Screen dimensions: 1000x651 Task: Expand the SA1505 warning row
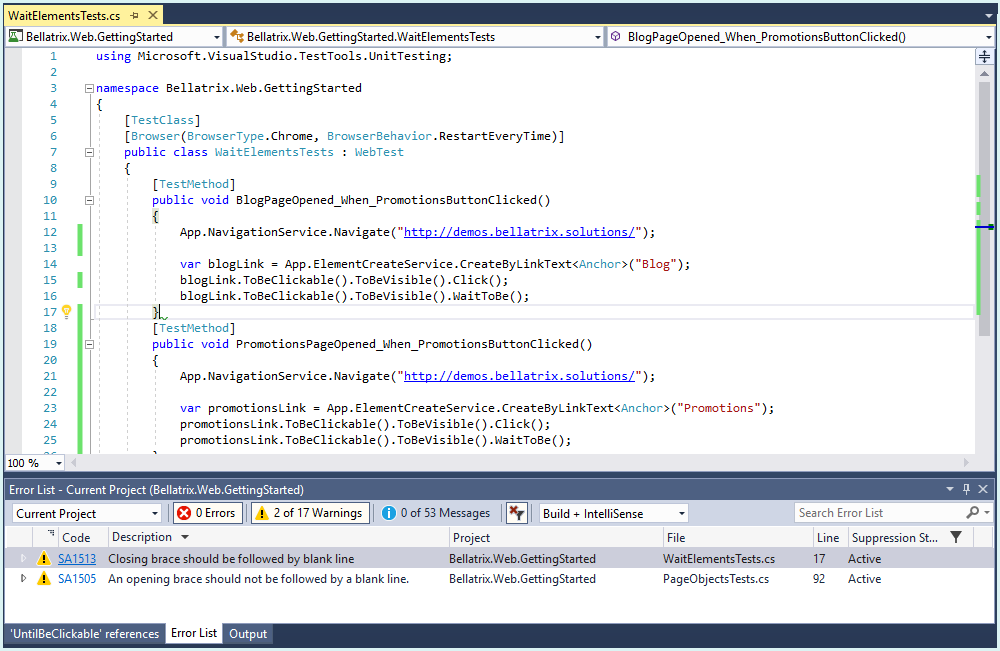[x=24, y=579]
